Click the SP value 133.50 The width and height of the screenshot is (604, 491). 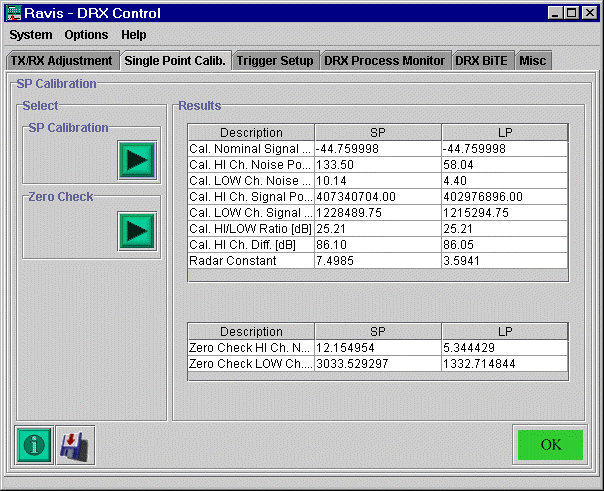[x=378, y=165]
